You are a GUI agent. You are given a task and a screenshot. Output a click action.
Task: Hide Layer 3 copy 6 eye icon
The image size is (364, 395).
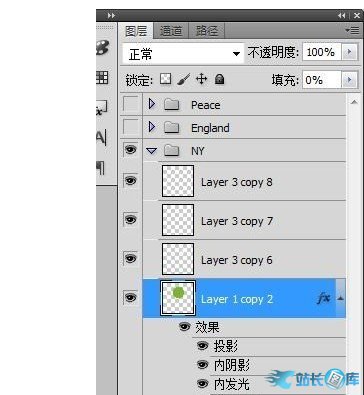(x=131, y=258)
